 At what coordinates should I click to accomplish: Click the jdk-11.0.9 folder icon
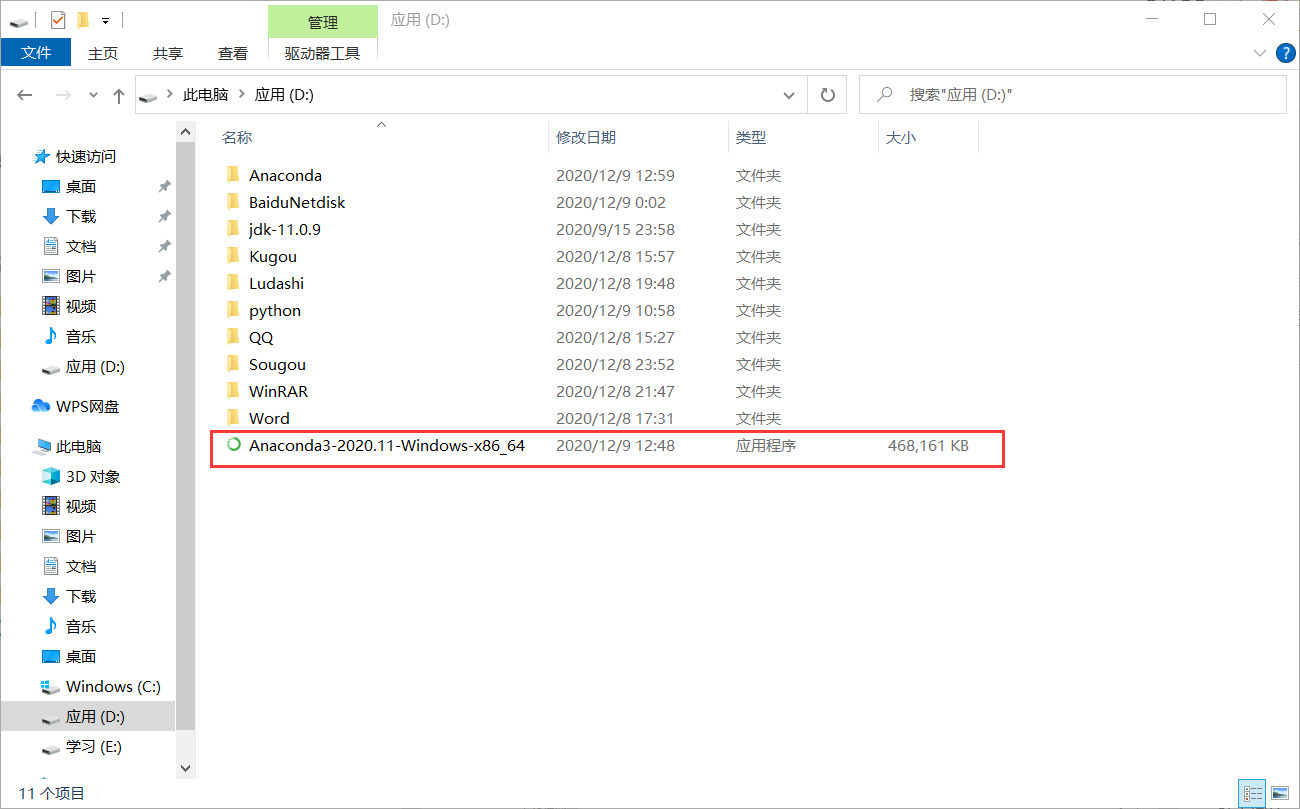click(233, 229)
